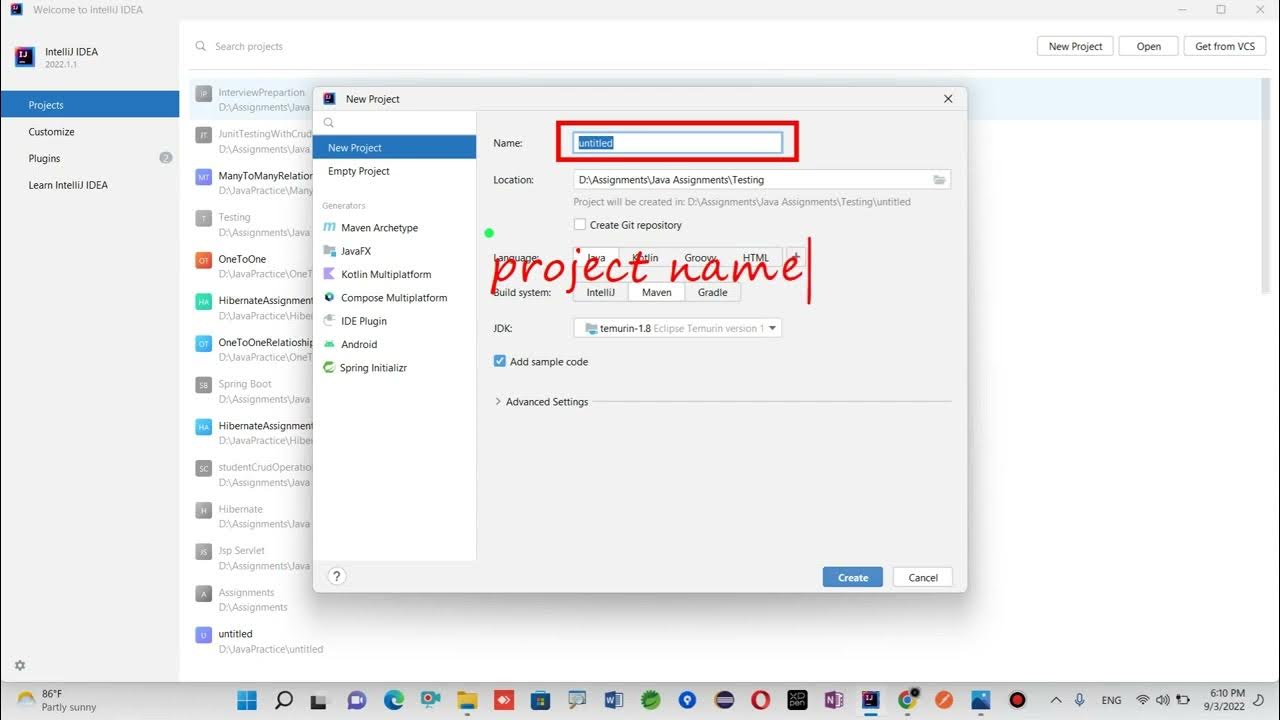Open Learn IntelliJ IDEA tab
The height and width of the screenshot is (720, 1280).
(x=90, y=185)
